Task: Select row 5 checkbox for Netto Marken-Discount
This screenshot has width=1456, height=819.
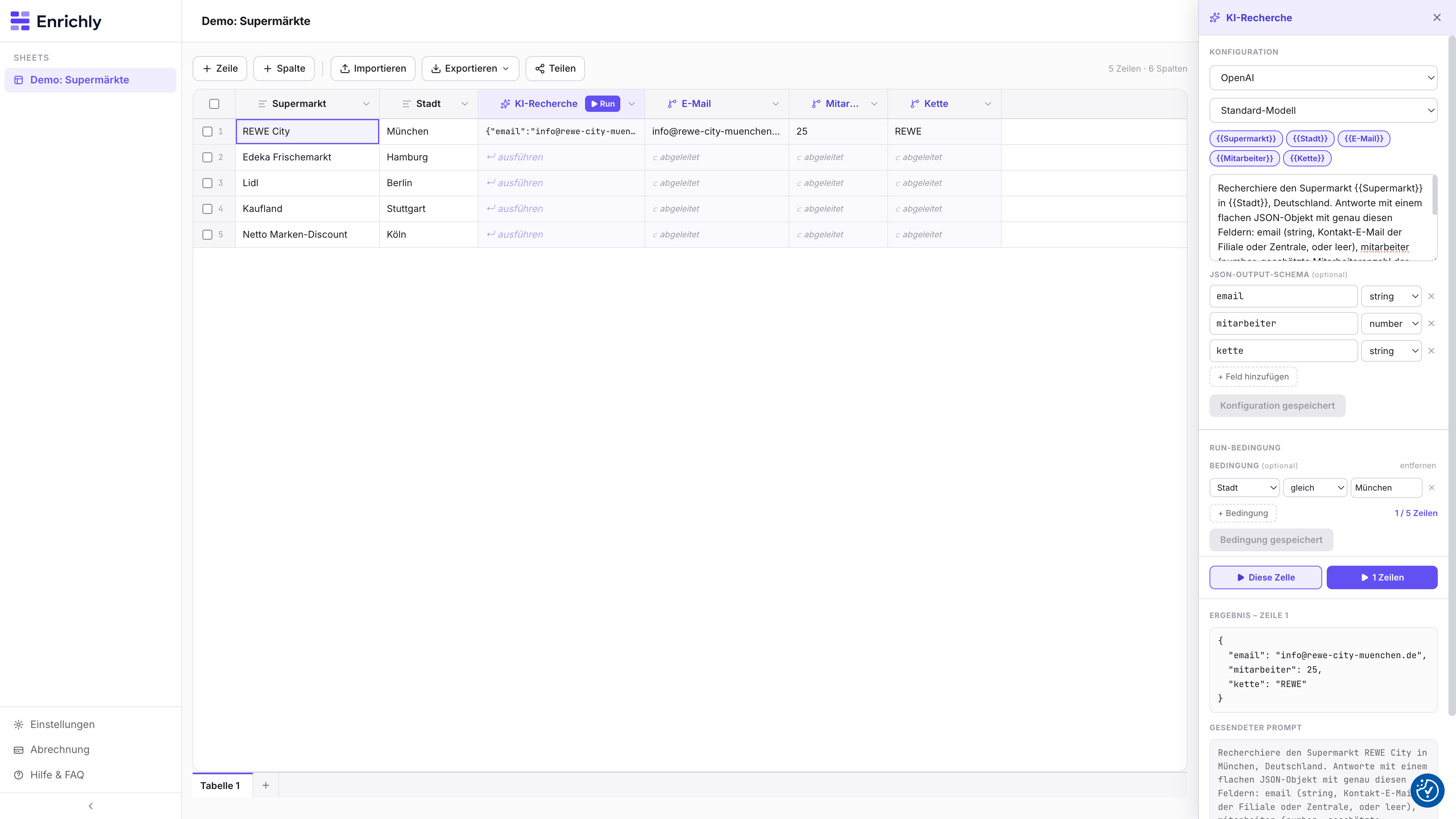Action: tap(207, 235)
